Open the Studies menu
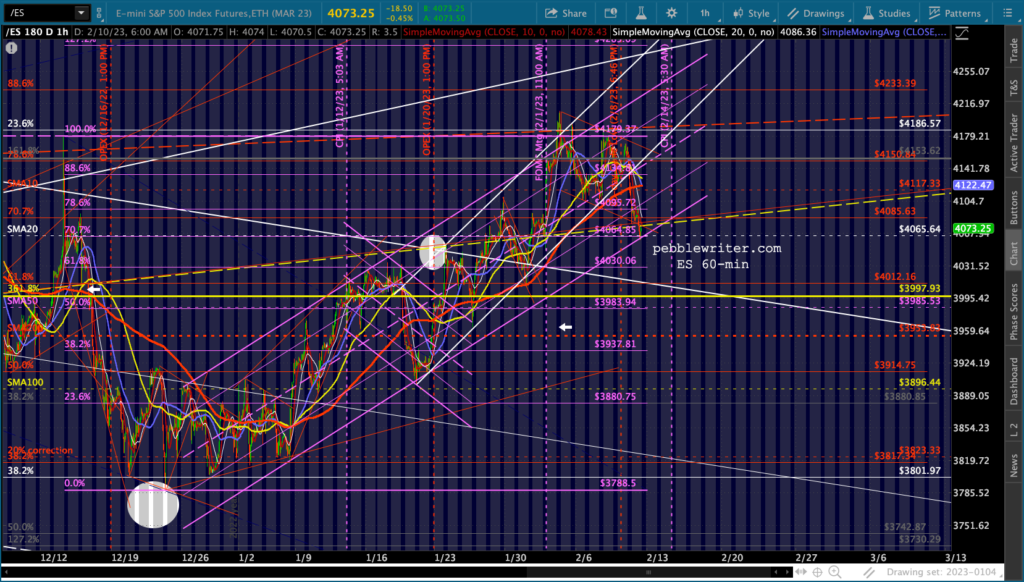 click(887, 13)
